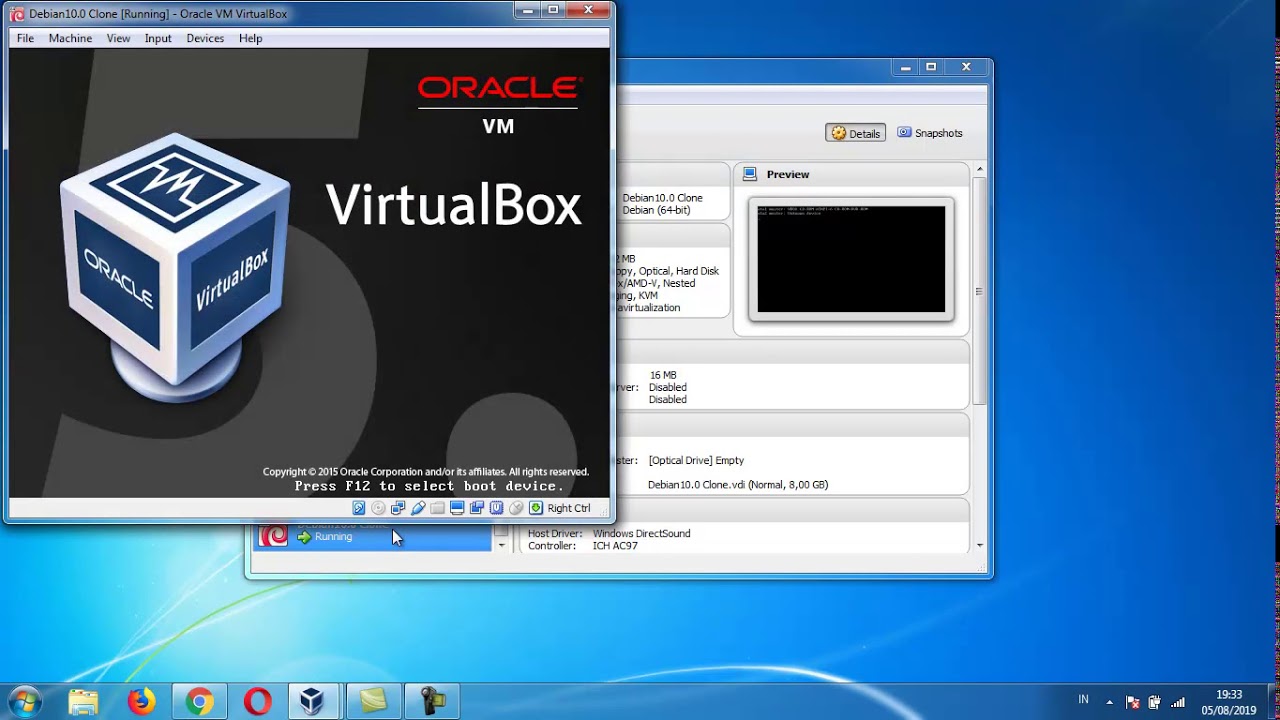Click the CPU virtualization indicator in VM status bar
This screenshot has width=1280, height=720.
pos(496,508)
